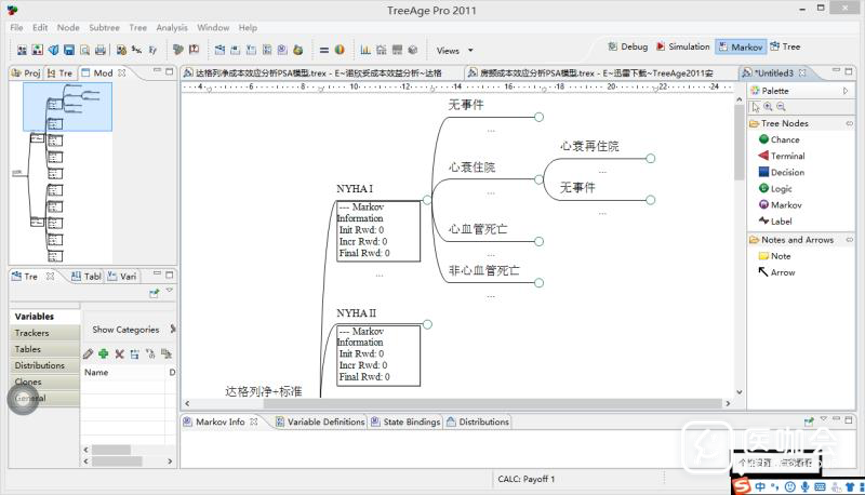Select the Chance node in palette
866x495 pixels.
point(784,140)
